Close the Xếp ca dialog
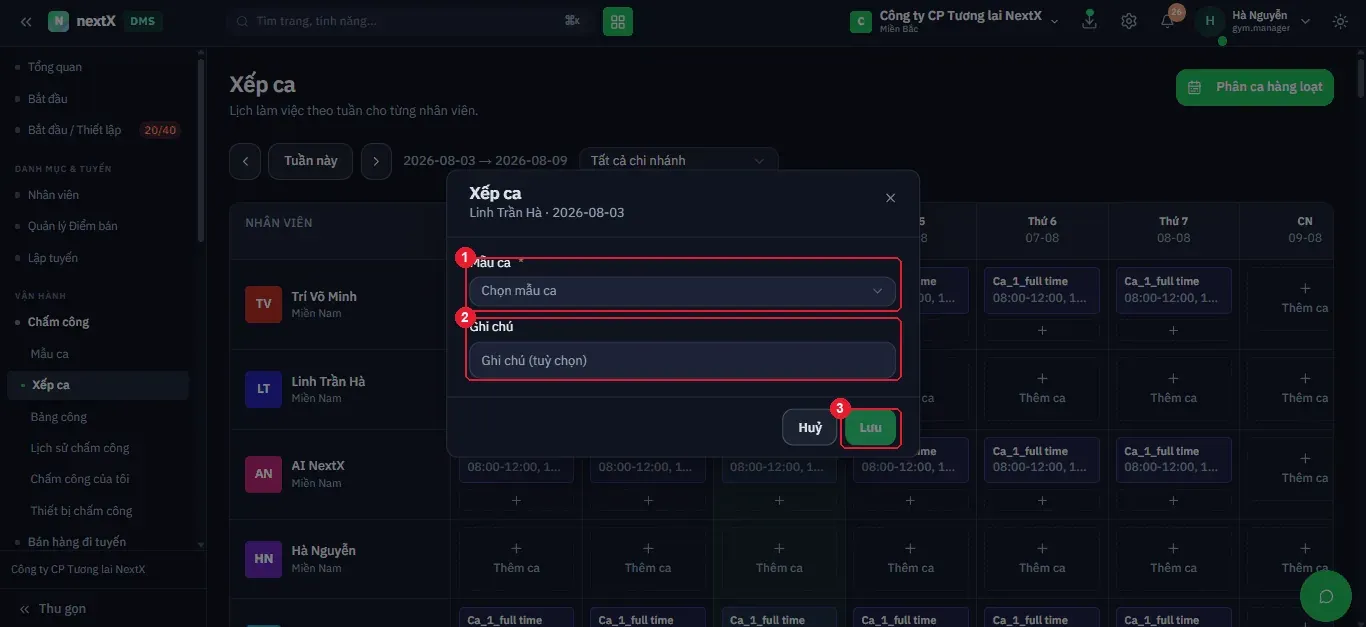This screenshot has height=627, width=1366. (890, 198)
